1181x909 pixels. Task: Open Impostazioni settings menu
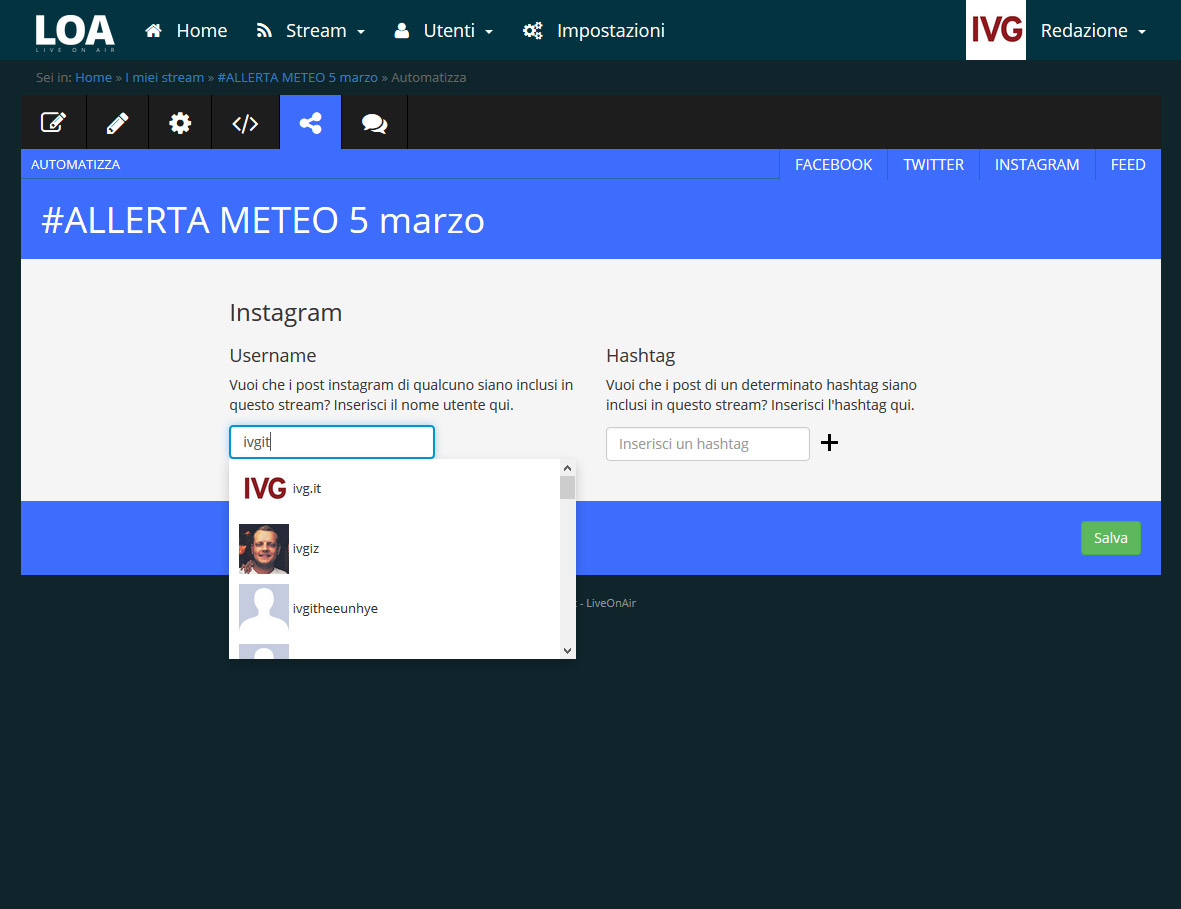(x=594, y=31)
